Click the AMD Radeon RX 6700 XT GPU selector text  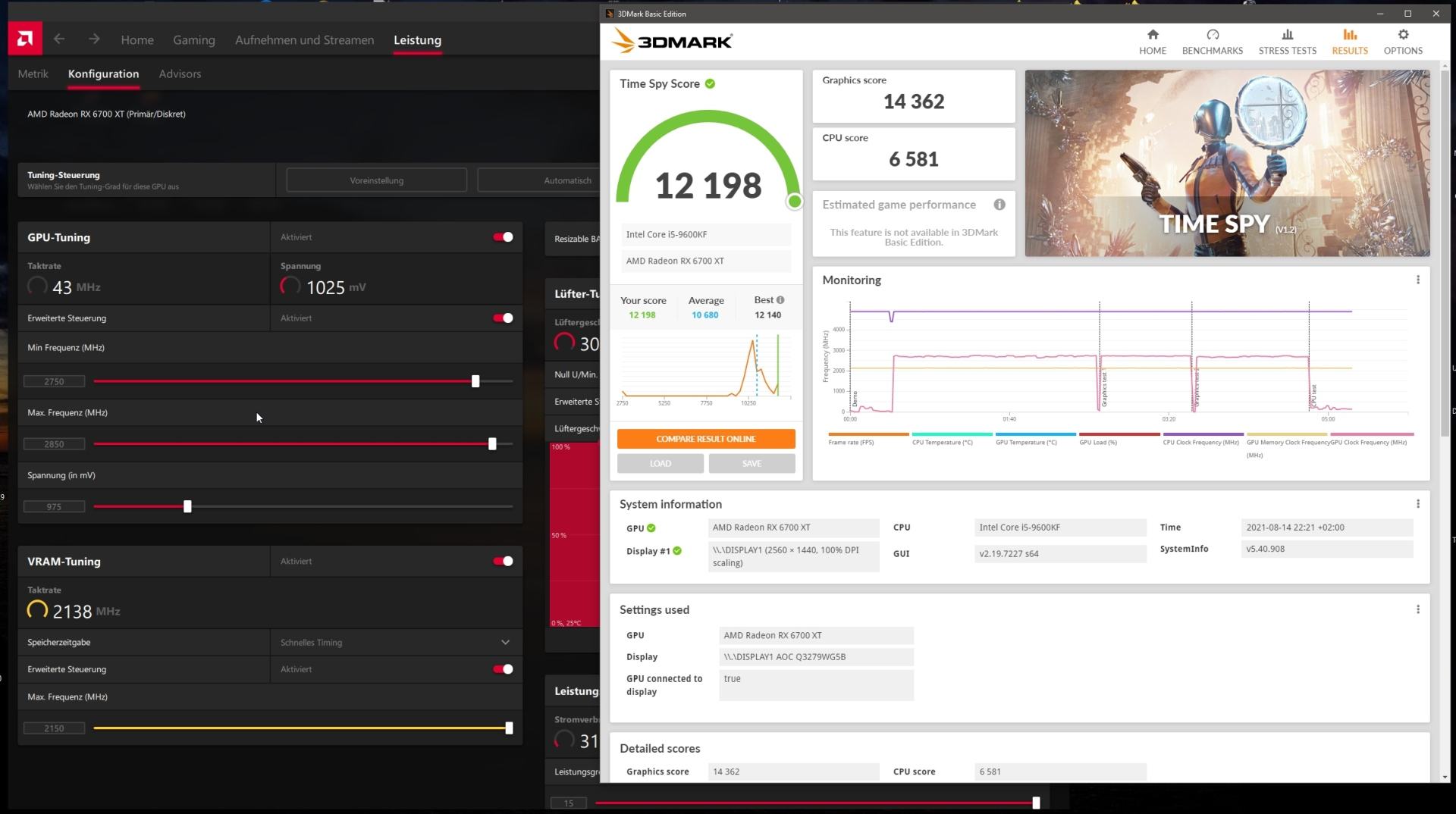107,114
